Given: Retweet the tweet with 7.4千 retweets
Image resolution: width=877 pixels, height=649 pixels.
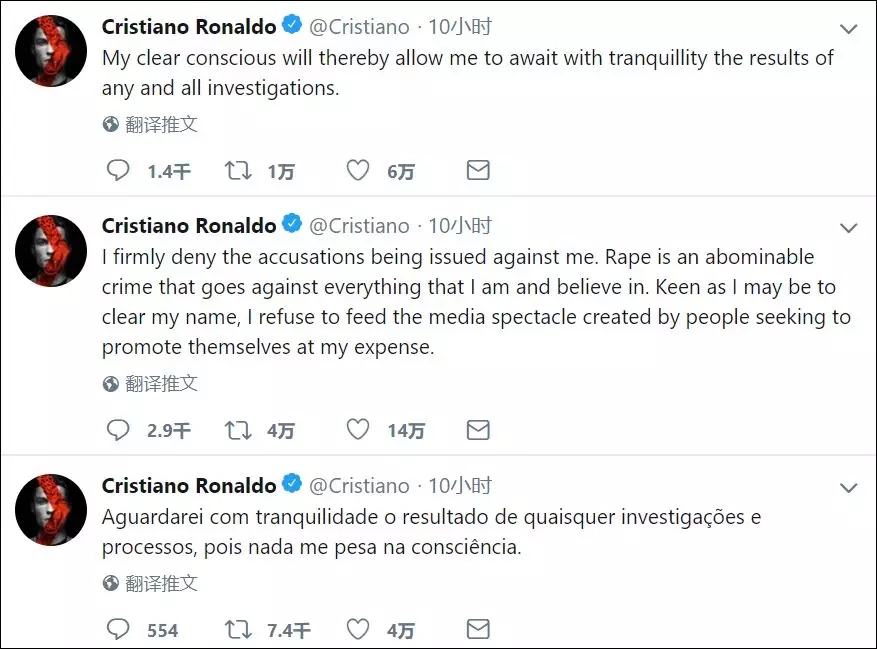Looking at the screenshot, I should (238, 629).
